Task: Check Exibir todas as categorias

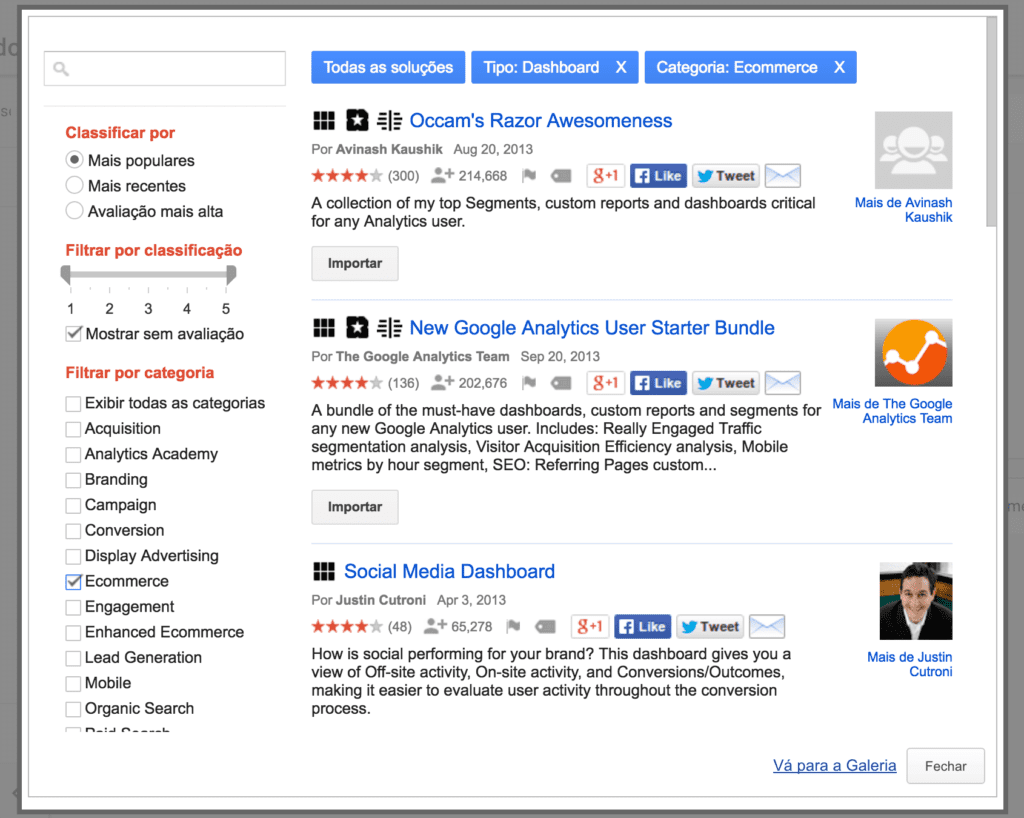Action: pos(73,403)
